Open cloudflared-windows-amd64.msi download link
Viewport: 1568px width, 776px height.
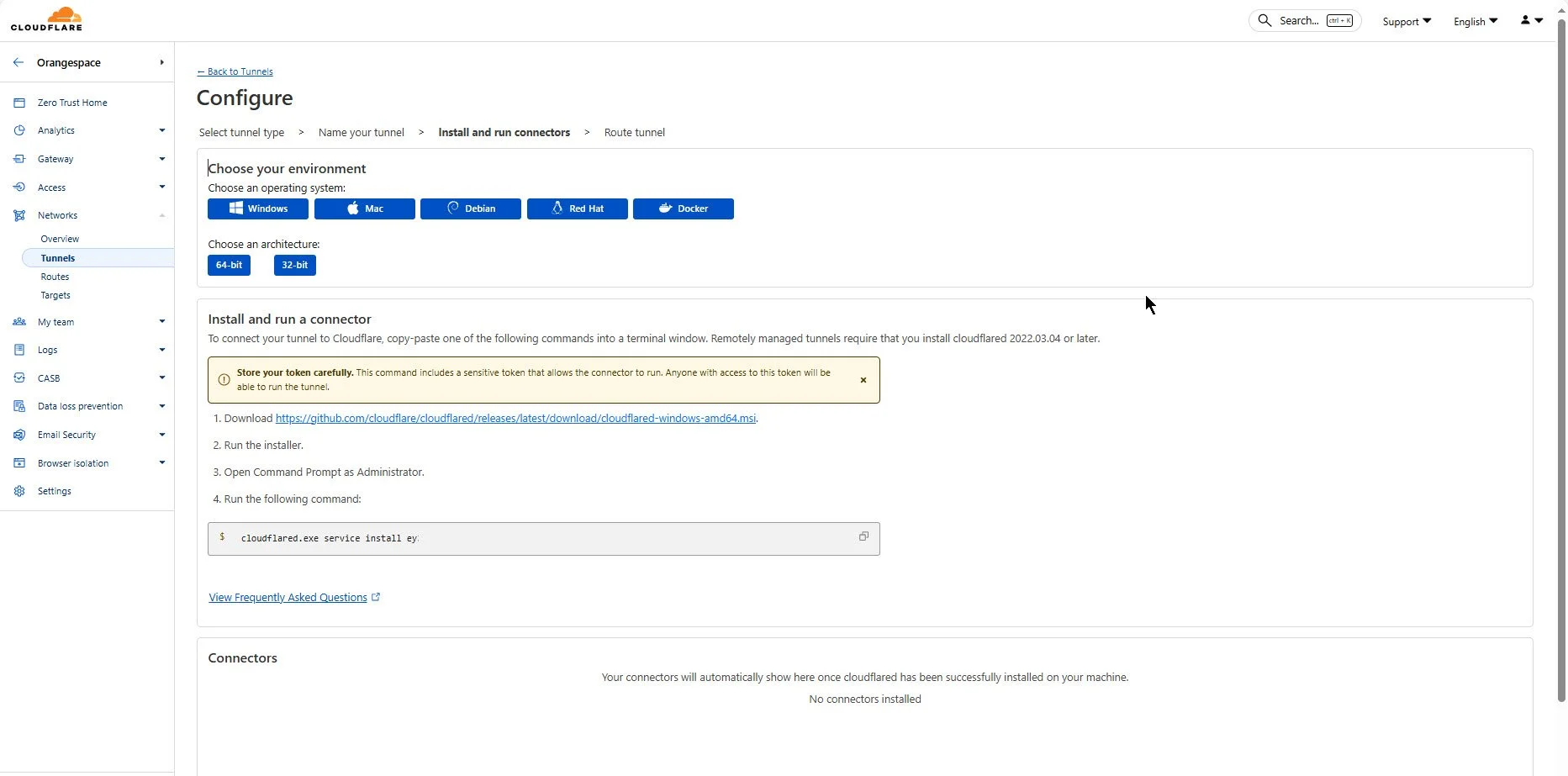point(515,418)
